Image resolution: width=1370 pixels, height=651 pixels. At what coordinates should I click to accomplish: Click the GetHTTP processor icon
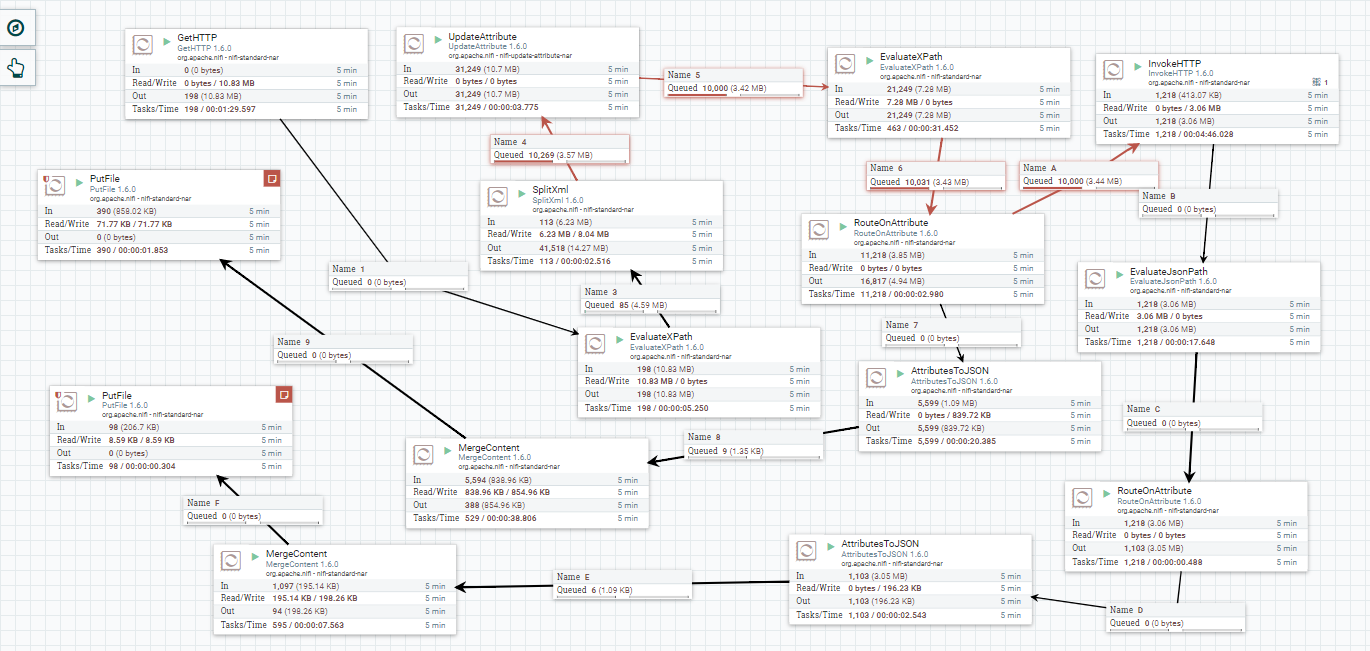(143, 44)
